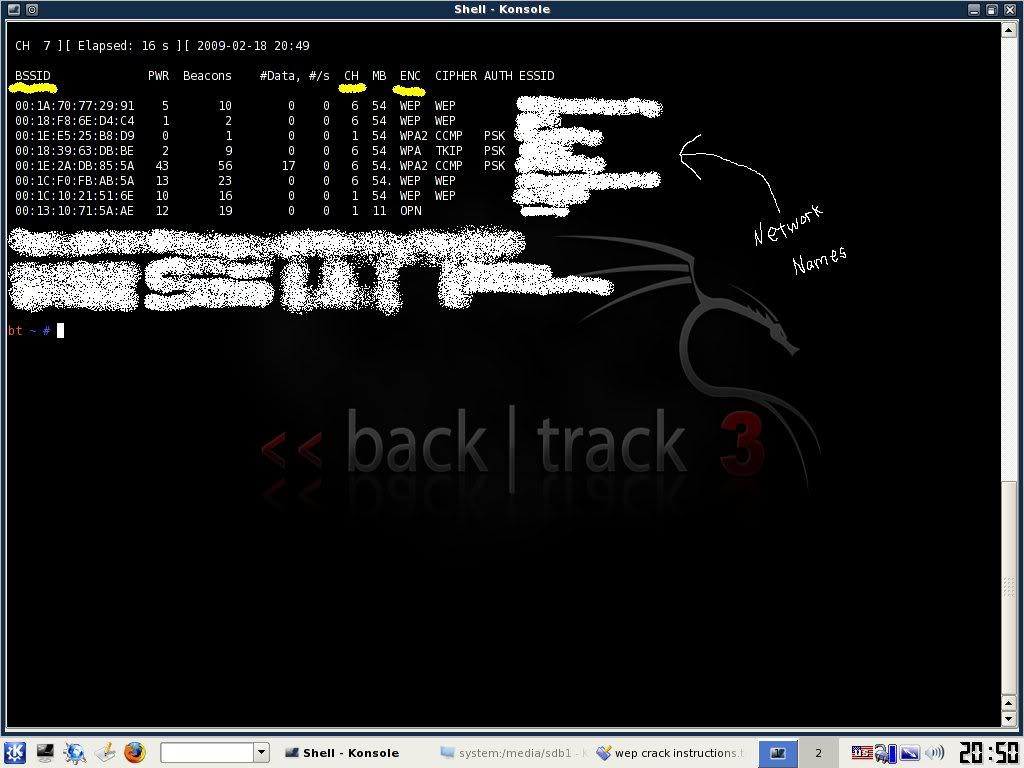Click BSSID 00:1E:E5:25:B8:D9
1024x768 pixels.
(x=74, y=135)
